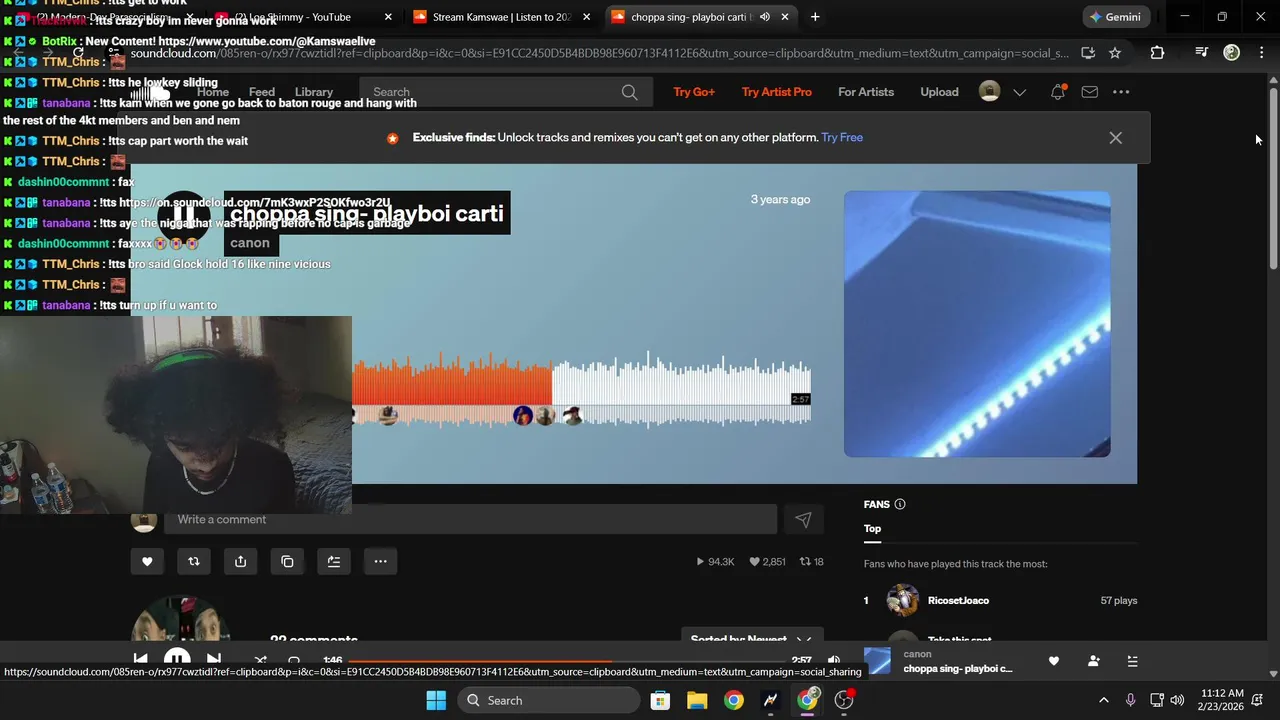1280x720 pixels.
Task: Open File Explorer from the taskbar
Action: (x=697, y=700)
